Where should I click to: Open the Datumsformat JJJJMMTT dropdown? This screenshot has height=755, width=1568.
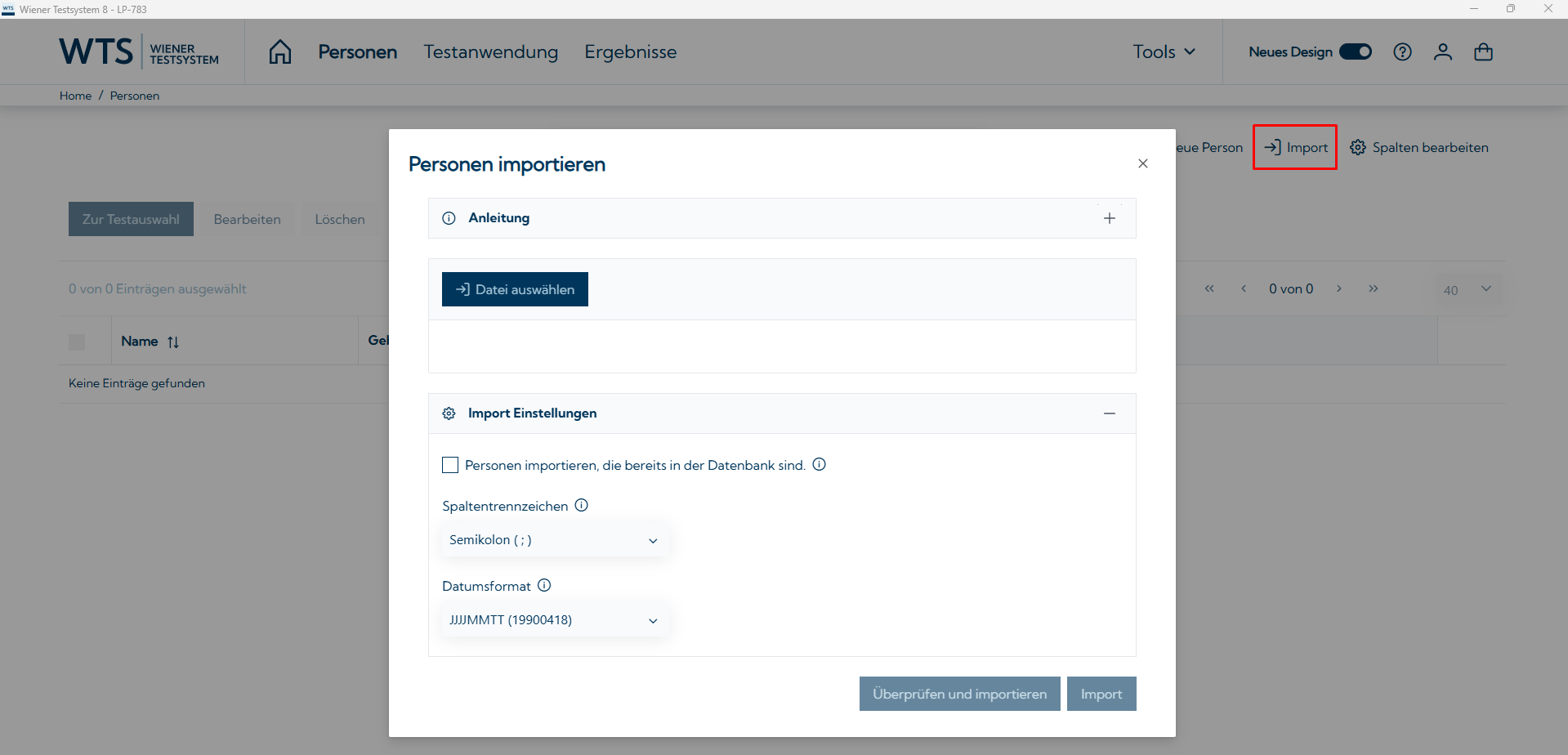point(555,619)
